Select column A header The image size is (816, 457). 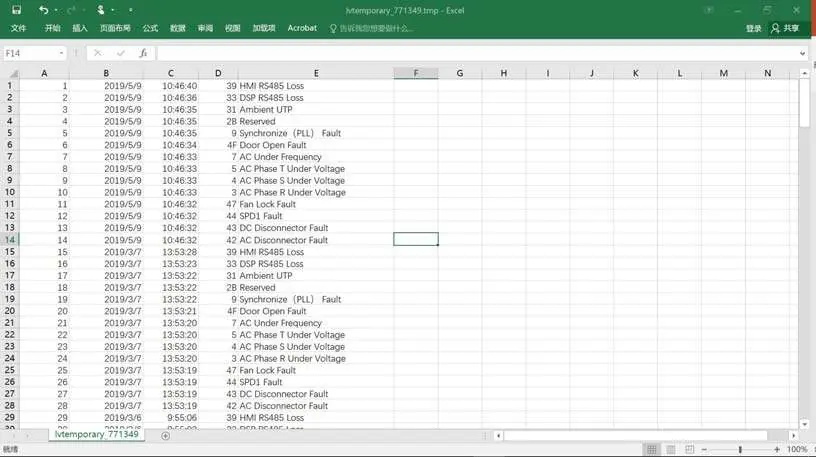[44, 73]
